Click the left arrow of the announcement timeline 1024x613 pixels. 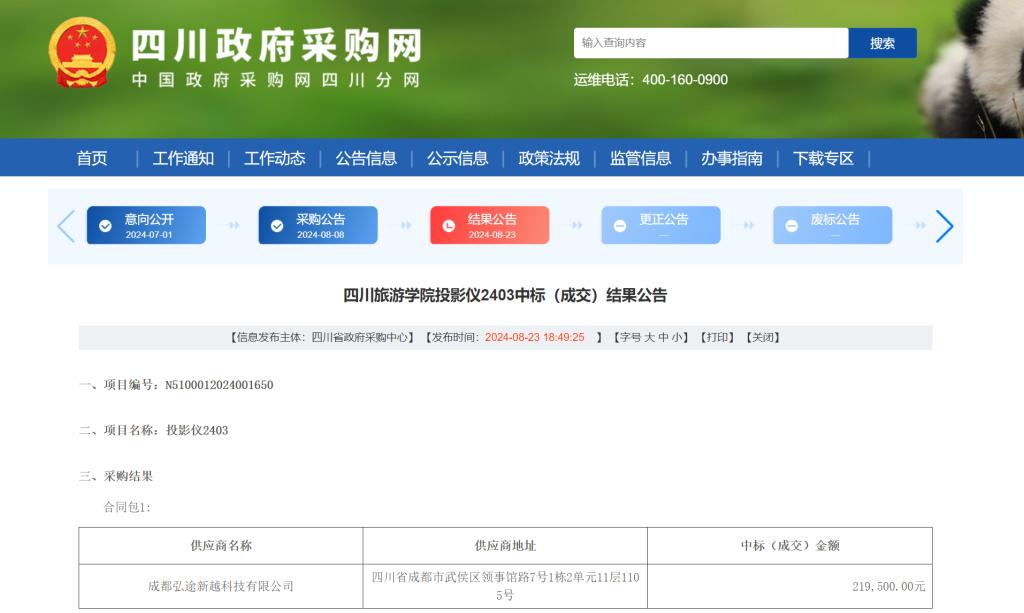point(66,226)
